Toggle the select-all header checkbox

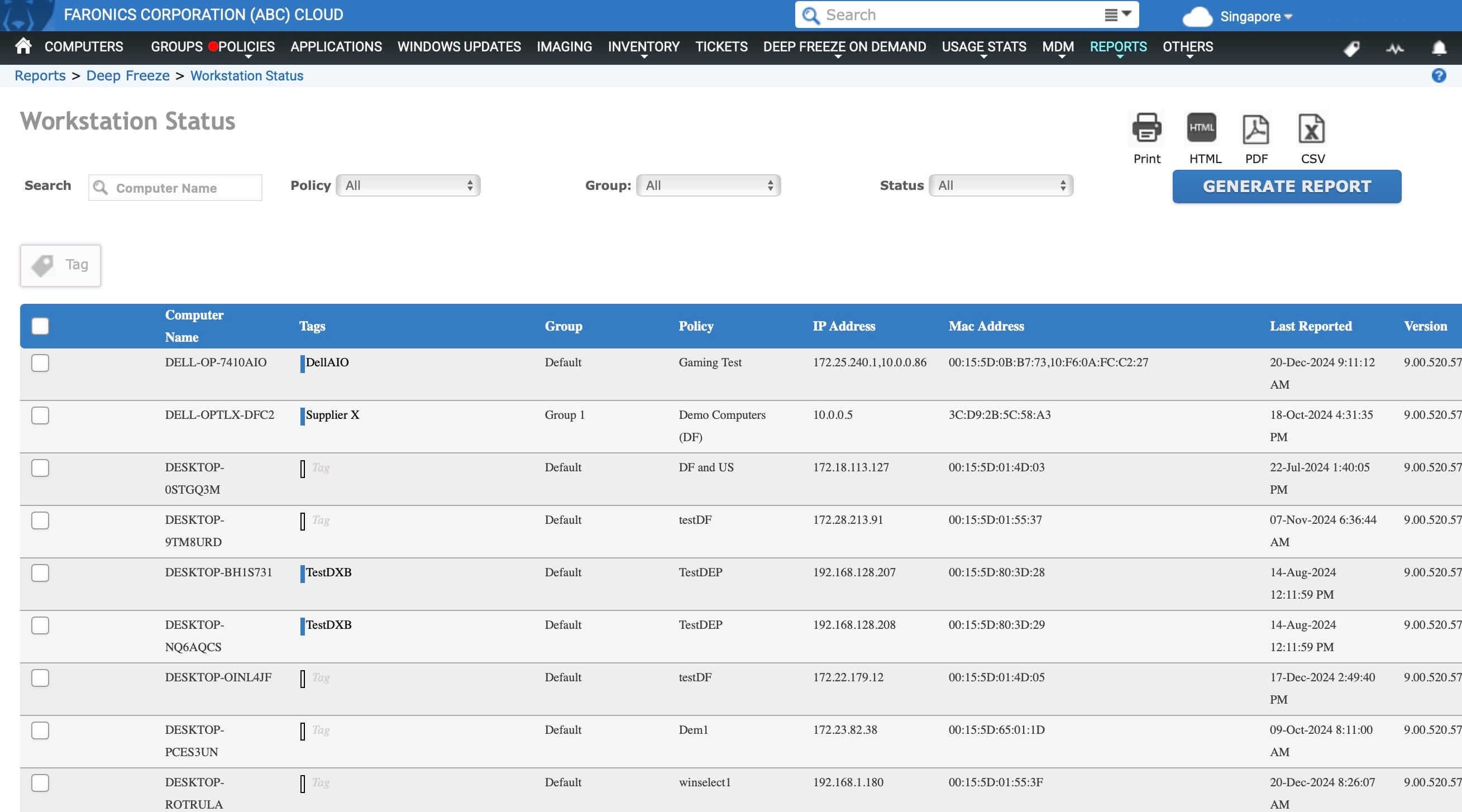point(40,326)
